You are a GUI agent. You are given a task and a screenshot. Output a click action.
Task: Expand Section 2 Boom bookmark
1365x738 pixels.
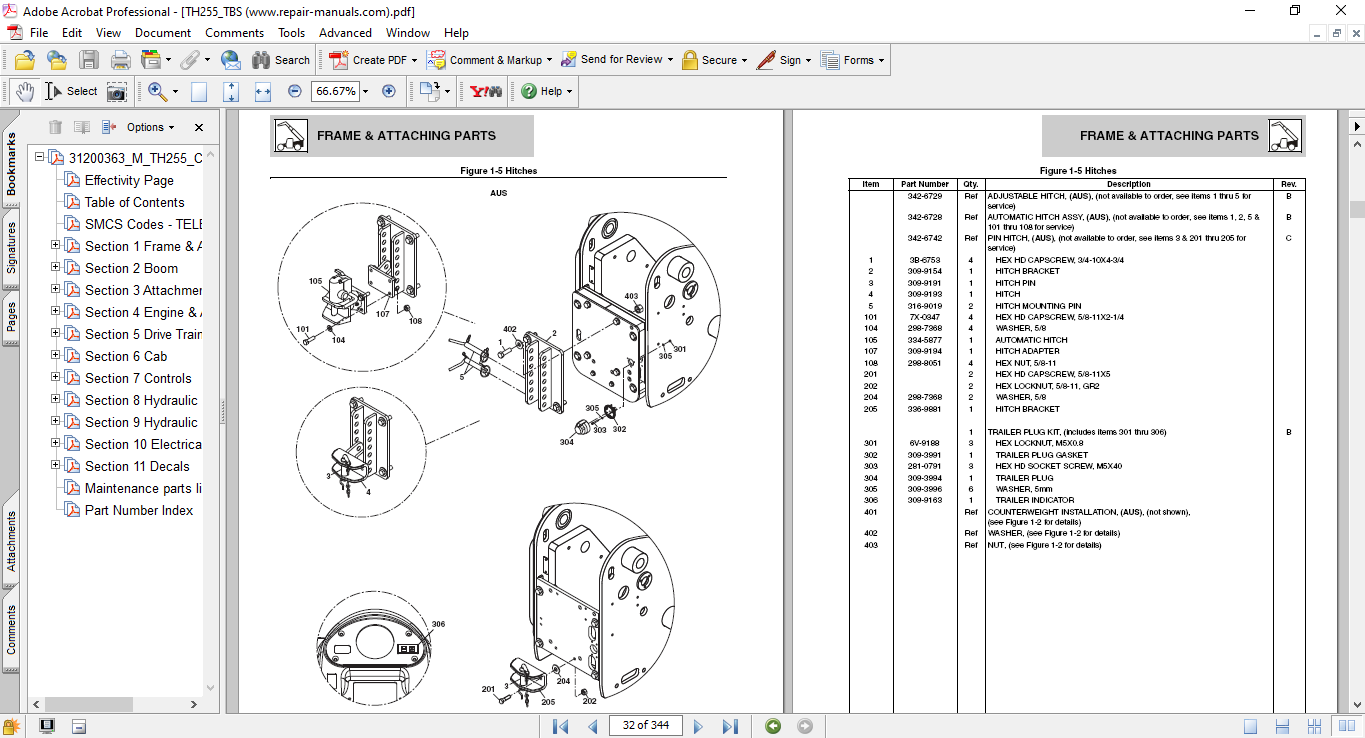pyautogui.click(x=56, y=268)
